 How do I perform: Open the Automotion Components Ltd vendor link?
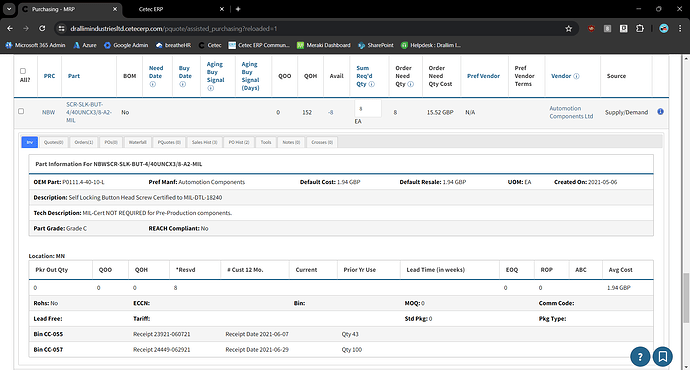tap(571, 112)
